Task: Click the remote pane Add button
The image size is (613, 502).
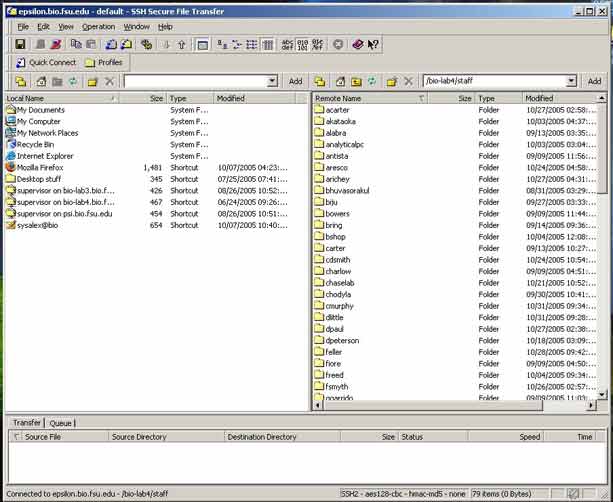Action: (x=595, y=81)
